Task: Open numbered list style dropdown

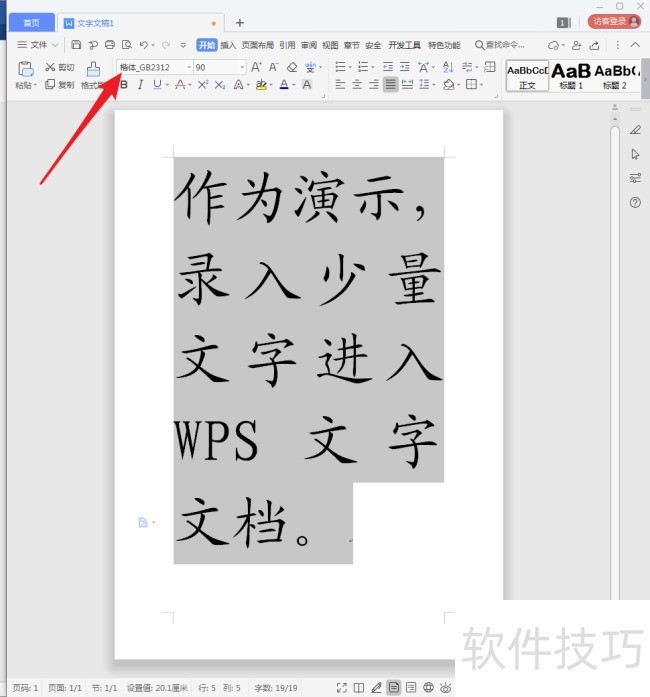Action: click(x=373, y=68)
